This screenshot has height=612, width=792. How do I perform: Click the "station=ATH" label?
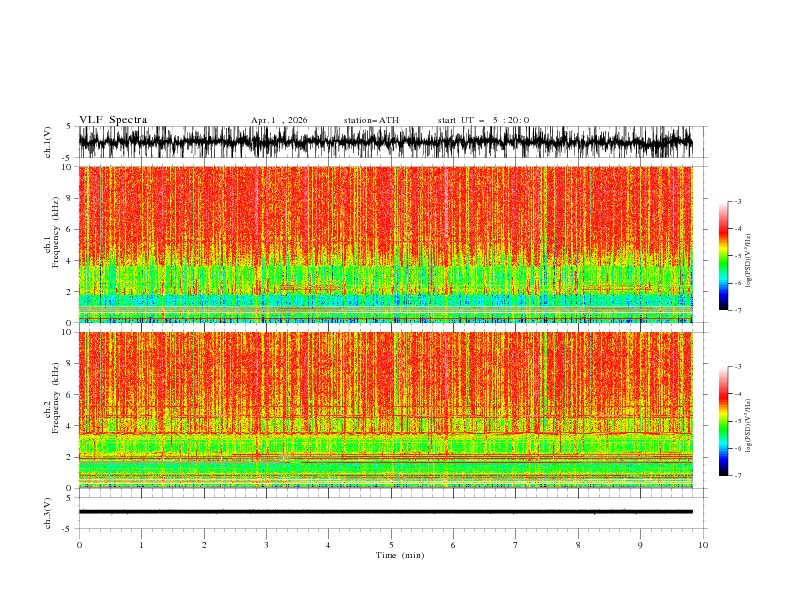371,120
